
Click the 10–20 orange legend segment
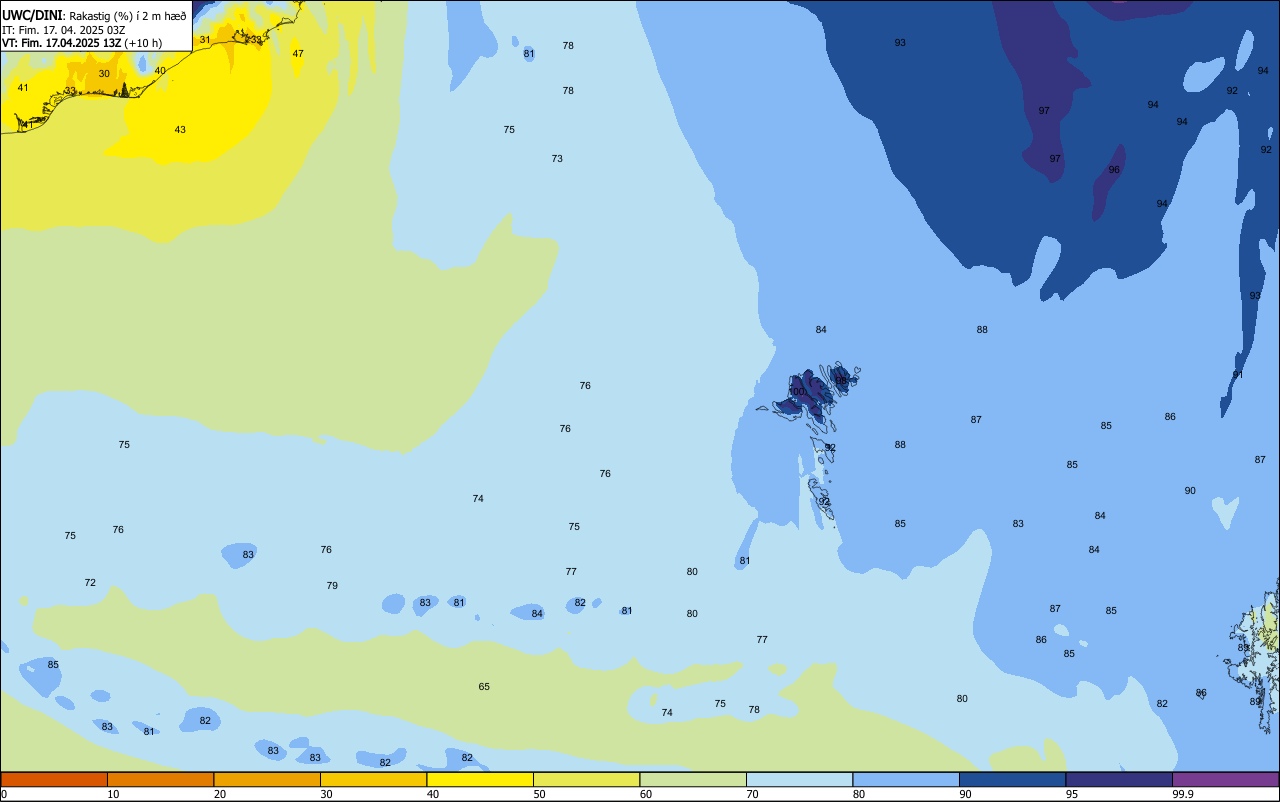[160, 779]
